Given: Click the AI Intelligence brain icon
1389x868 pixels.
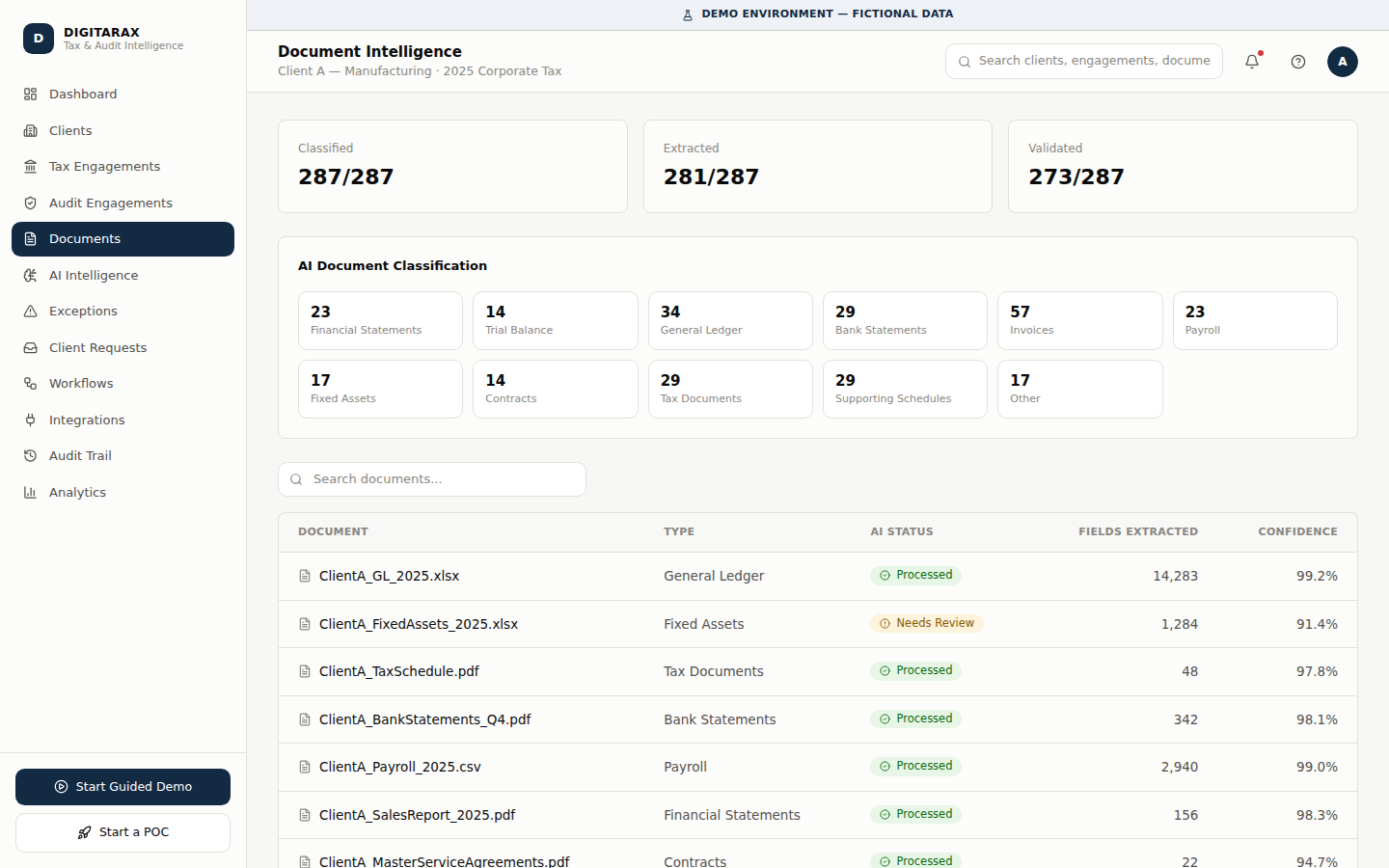Looking at the screenshot, I should click(30, 276).
